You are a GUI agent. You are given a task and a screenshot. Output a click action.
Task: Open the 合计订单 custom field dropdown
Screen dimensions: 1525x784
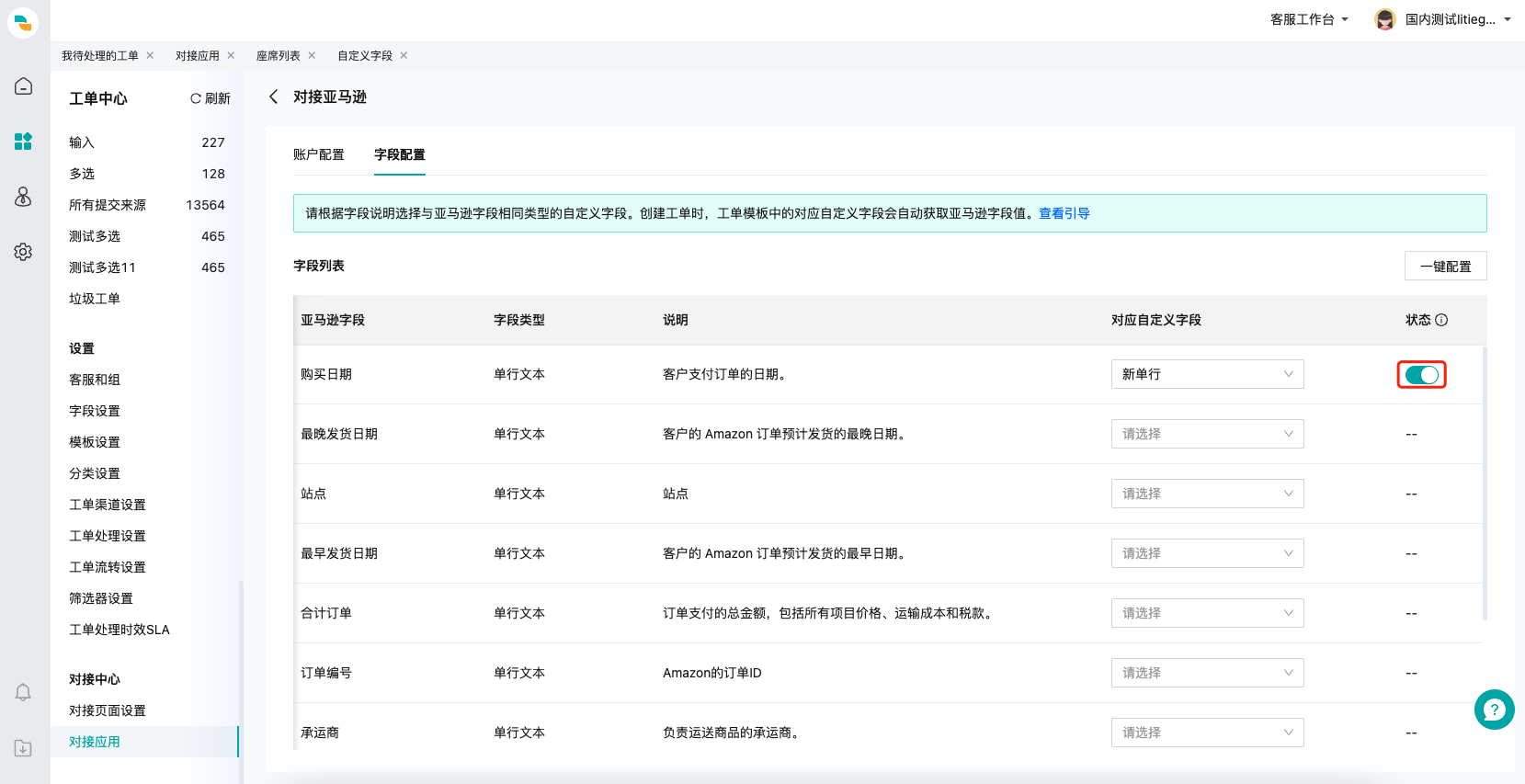tap(1207, 613)
